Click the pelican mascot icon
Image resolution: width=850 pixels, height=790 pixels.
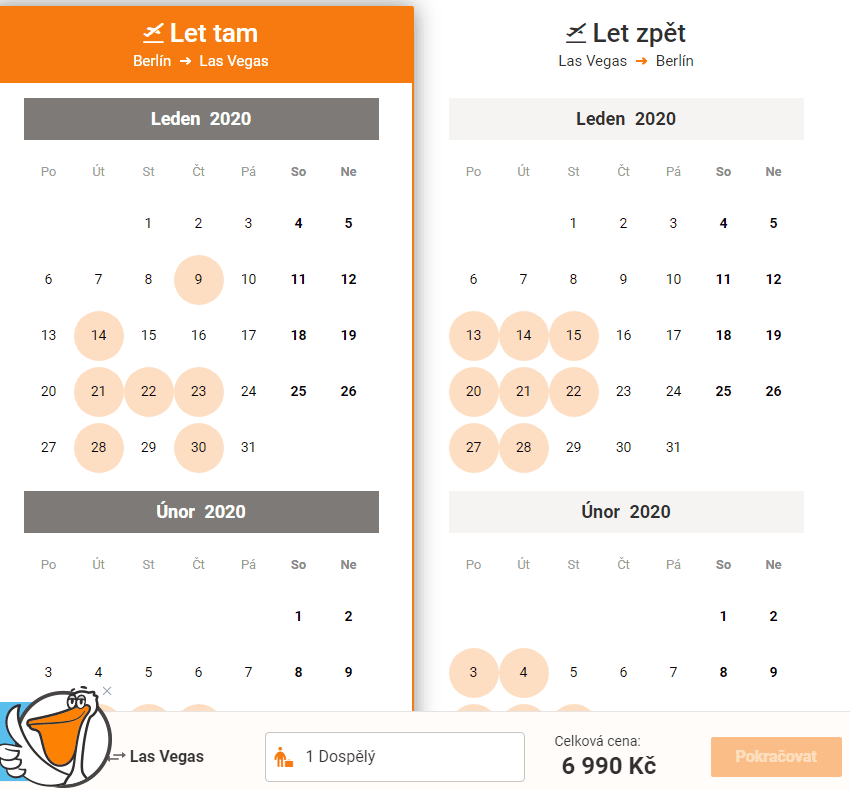55,738
